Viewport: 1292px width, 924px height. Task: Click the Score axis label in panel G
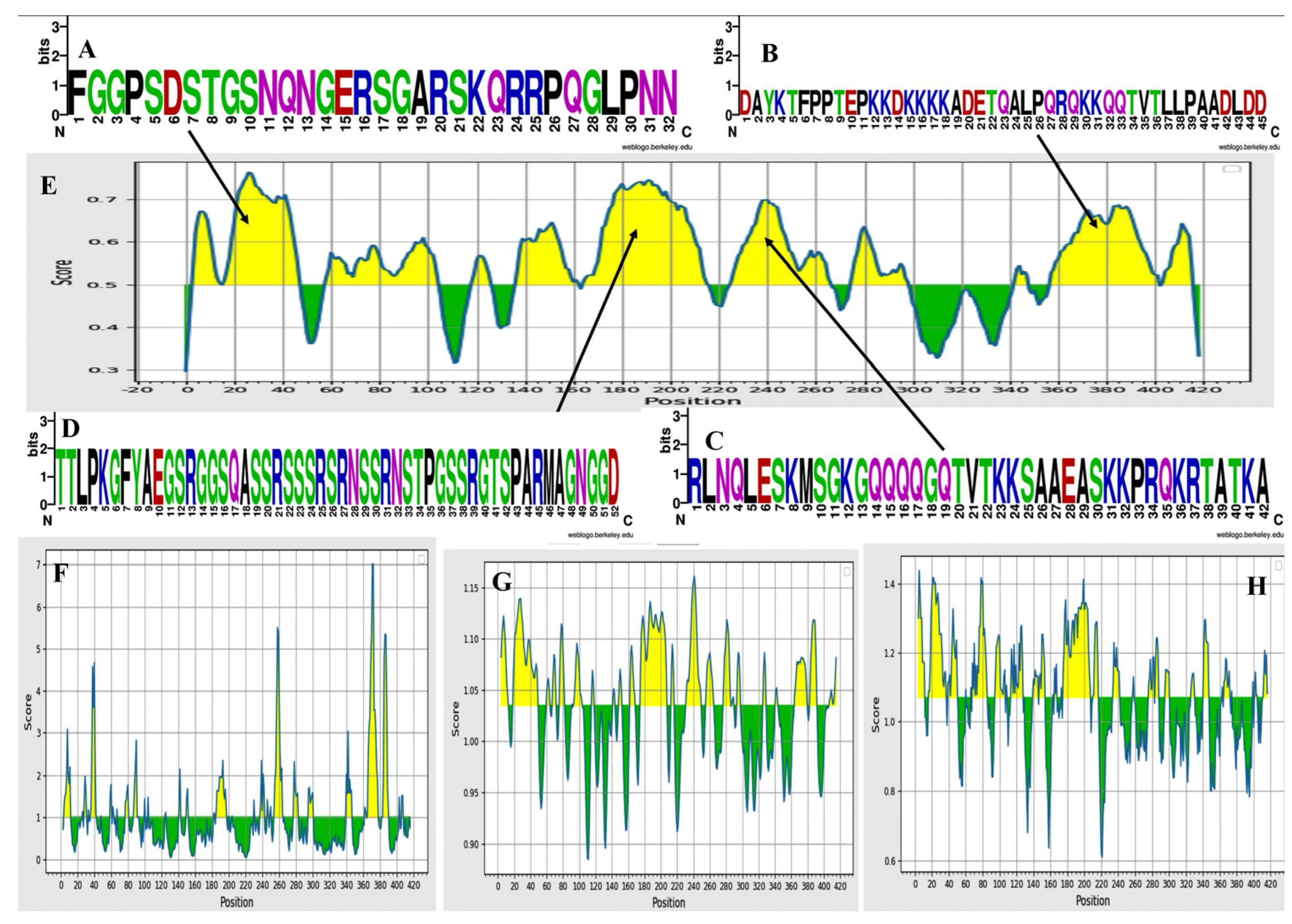[455, 719]
